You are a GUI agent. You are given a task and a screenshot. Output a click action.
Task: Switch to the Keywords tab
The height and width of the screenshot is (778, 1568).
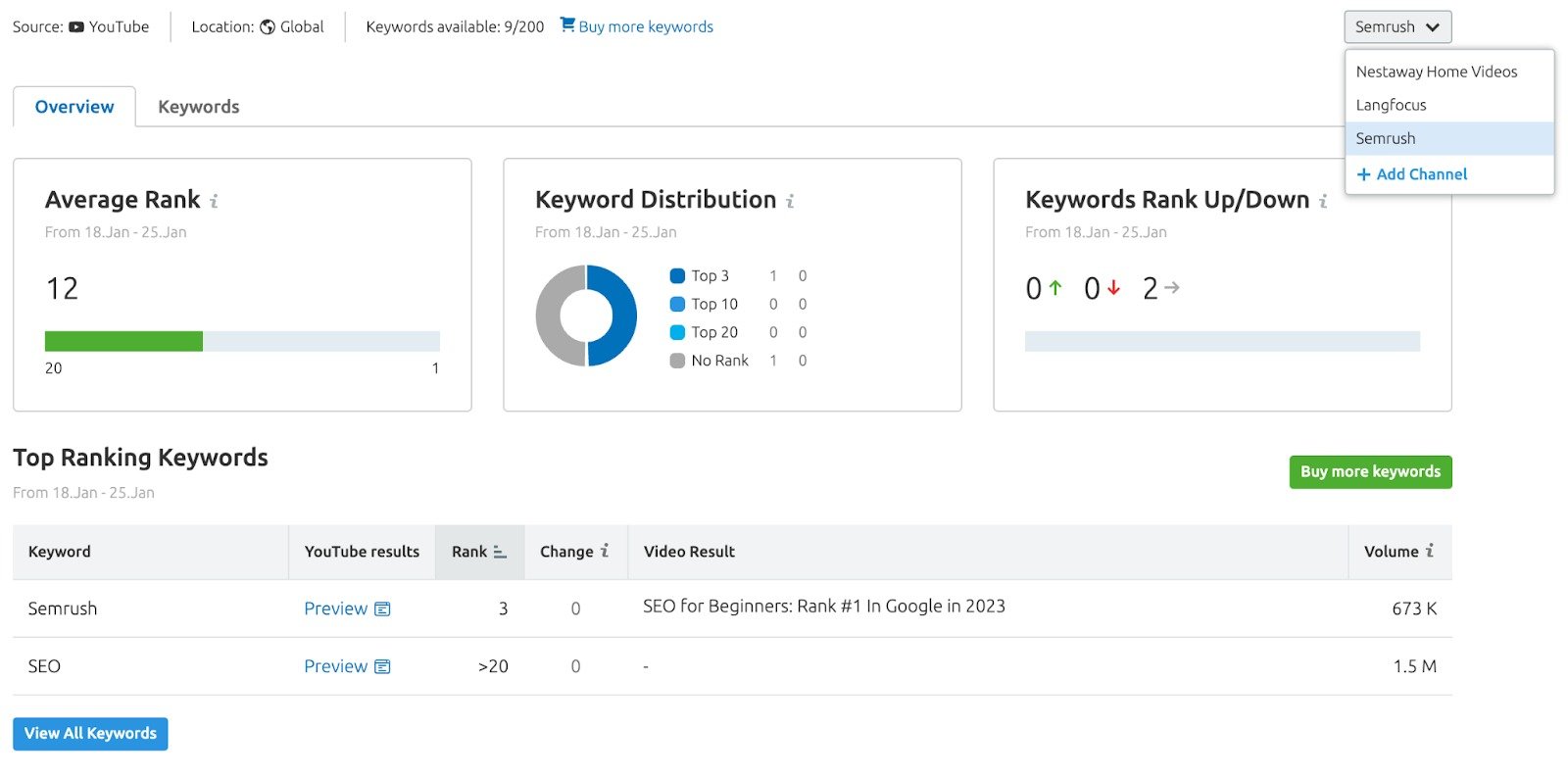(x=198, y=107)
